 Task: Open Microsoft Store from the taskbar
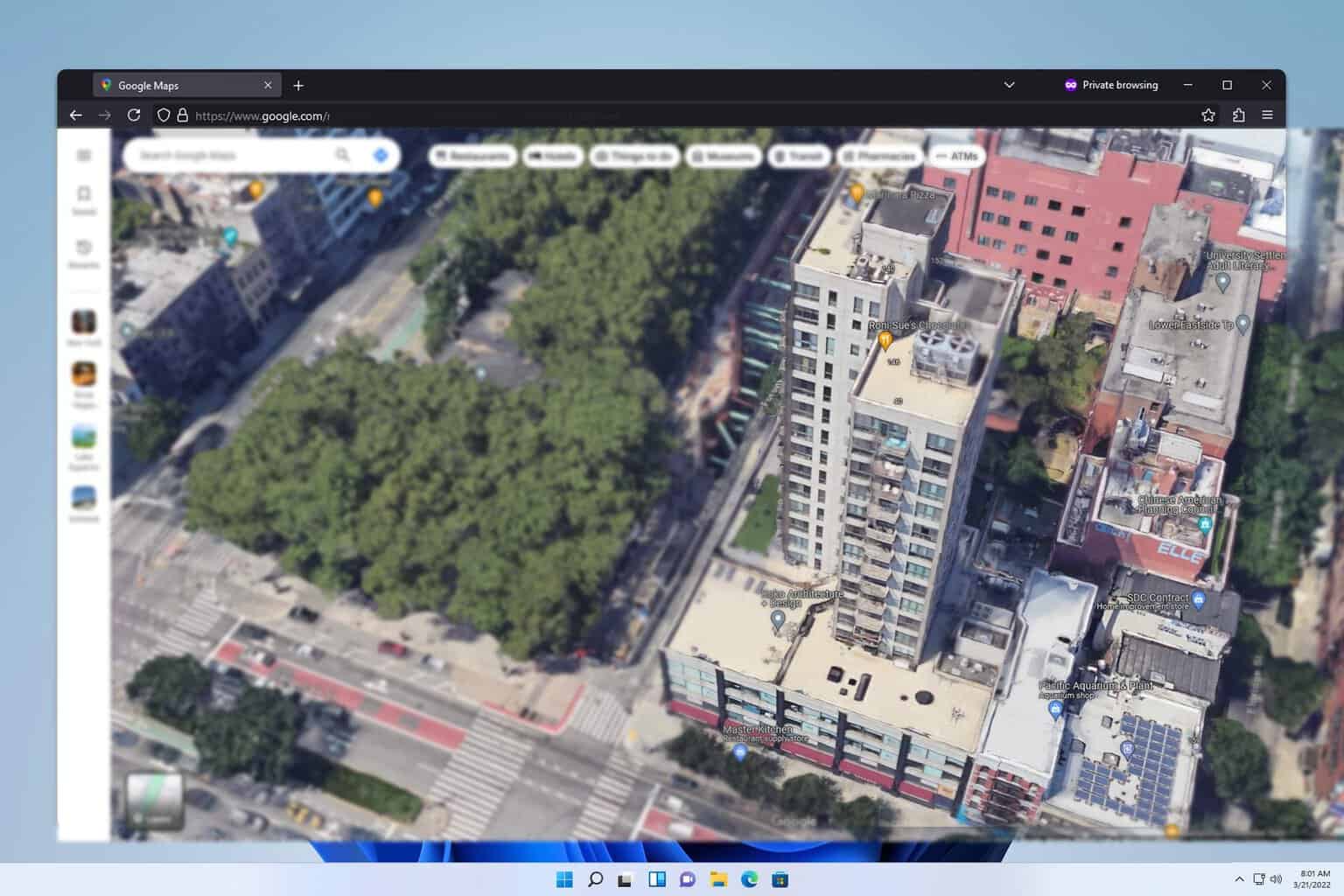[780, 879]
